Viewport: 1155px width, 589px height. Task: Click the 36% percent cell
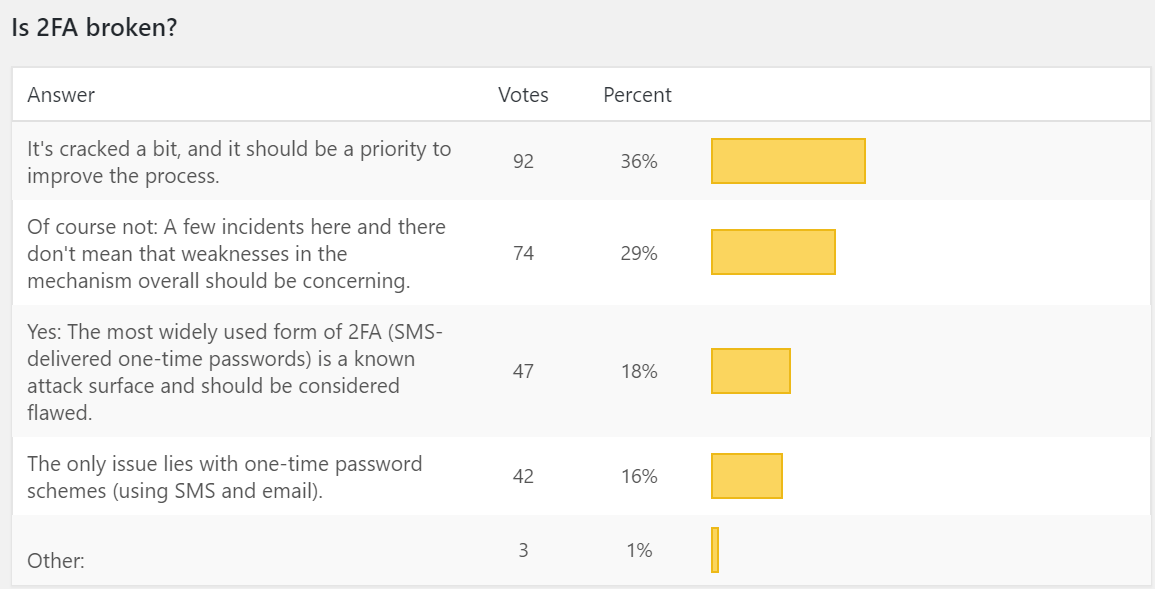pyautogui.click(x=639, y=161)
